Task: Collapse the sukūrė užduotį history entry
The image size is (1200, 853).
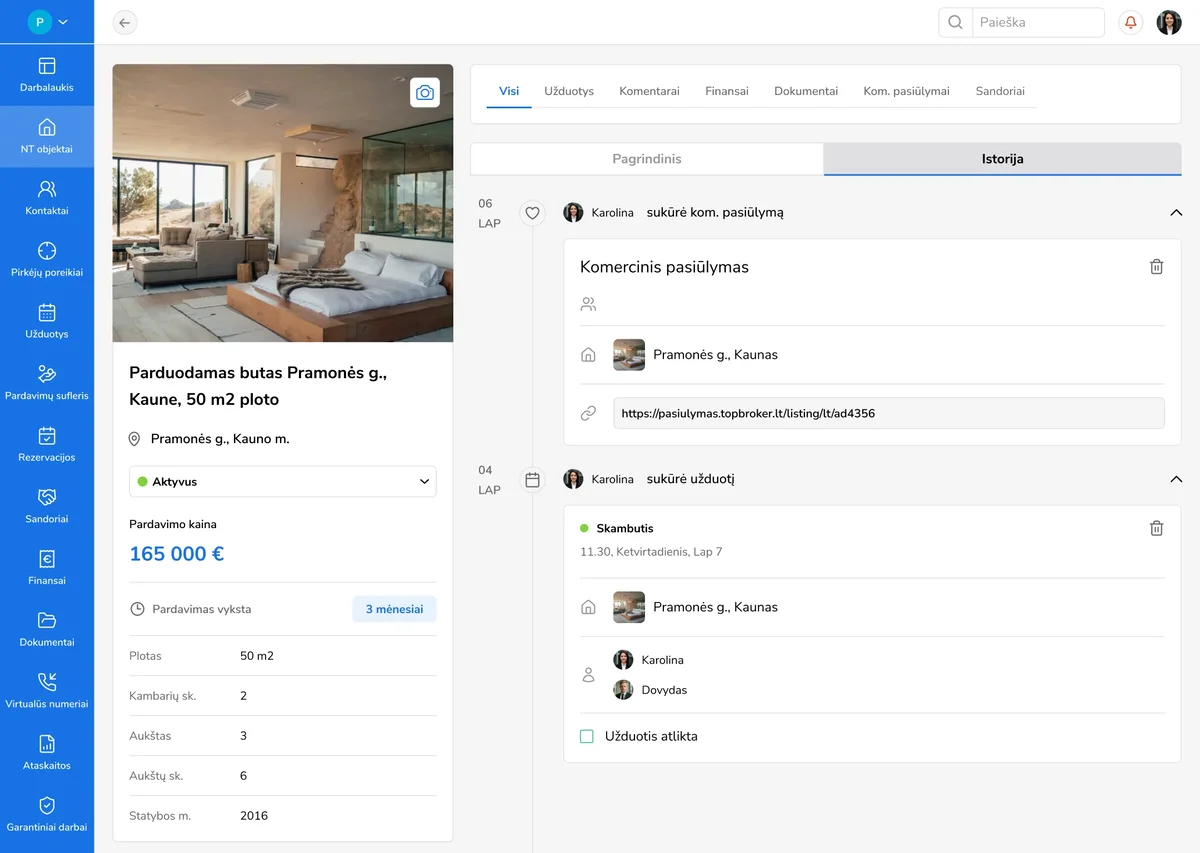Action: click(x=1176, y=479)
